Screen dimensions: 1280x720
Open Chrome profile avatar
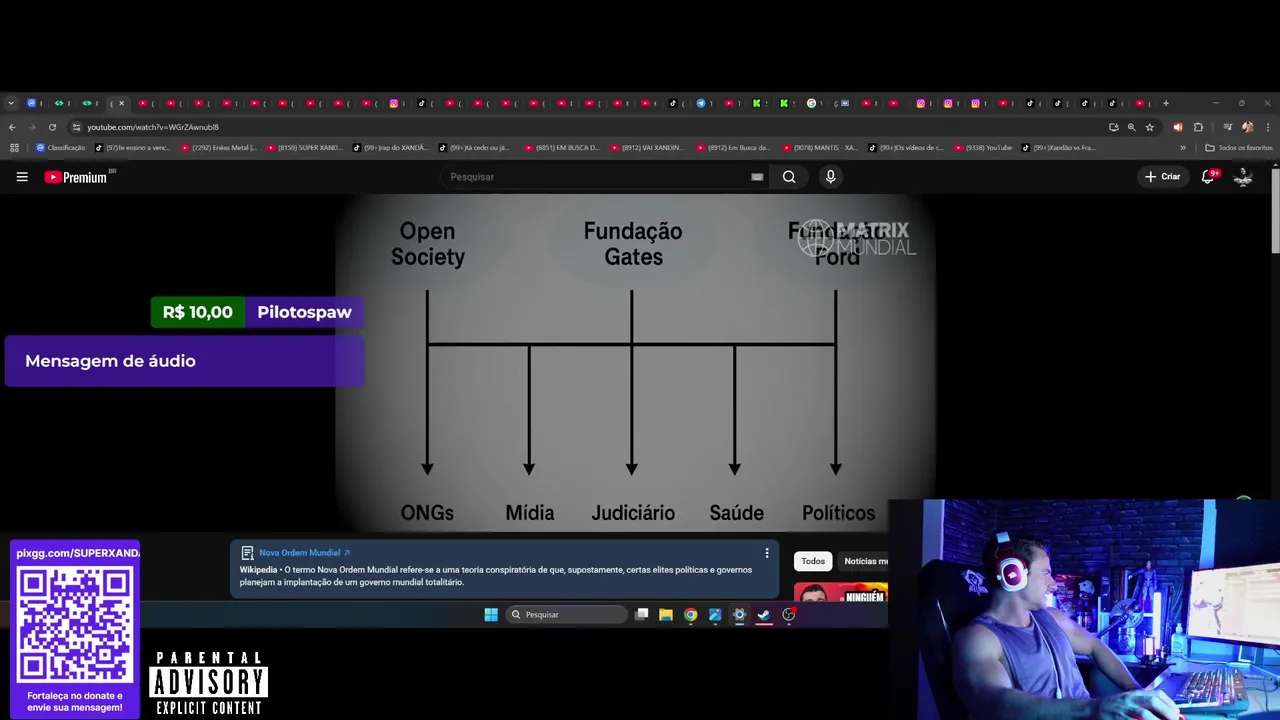click(1247, 127)
